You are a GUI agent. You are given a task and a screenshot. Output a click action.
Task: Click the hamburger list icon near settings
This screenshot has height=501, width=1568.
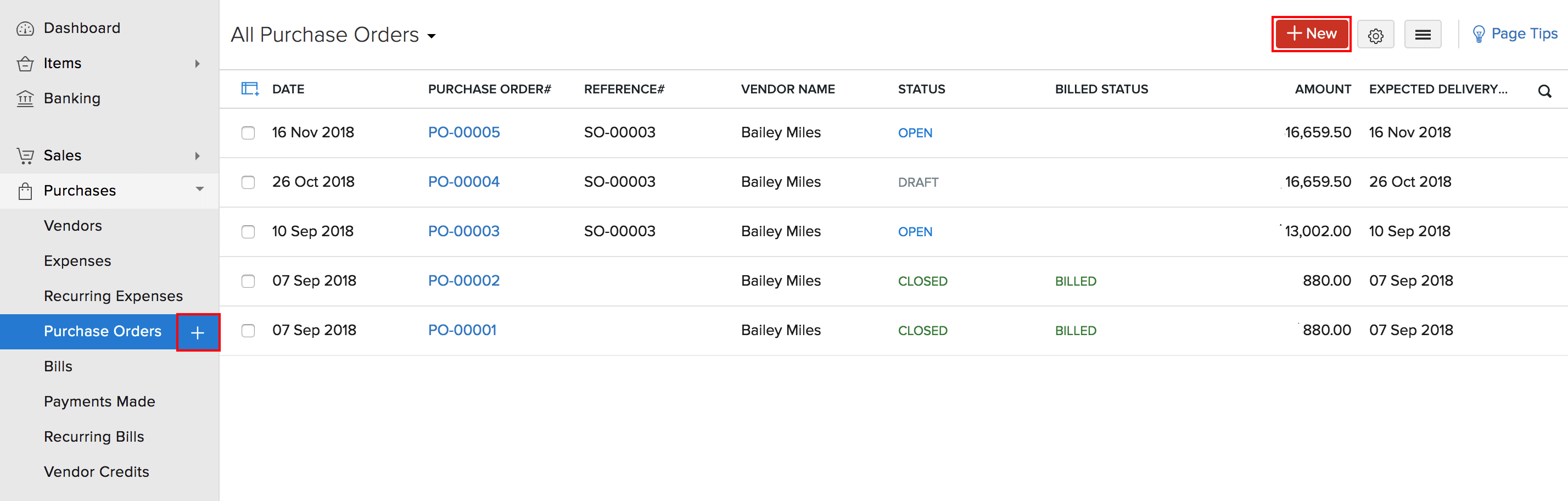[1423, 34]
